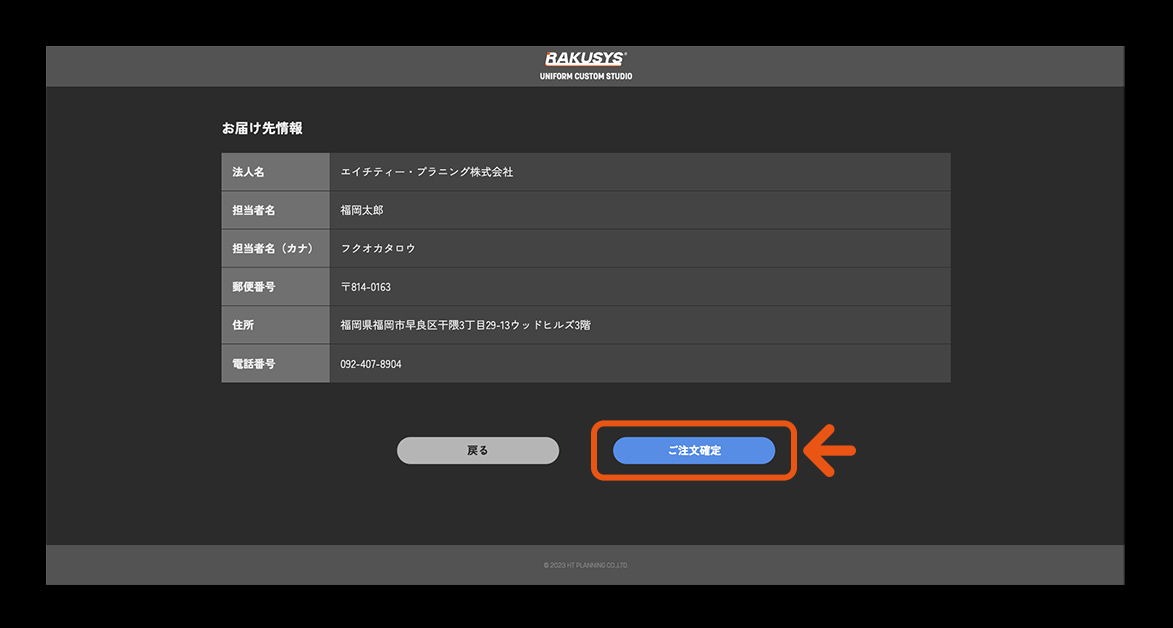Select the 住所 label cell
This screenshot has width=1173, height=628.
point(243,325)
